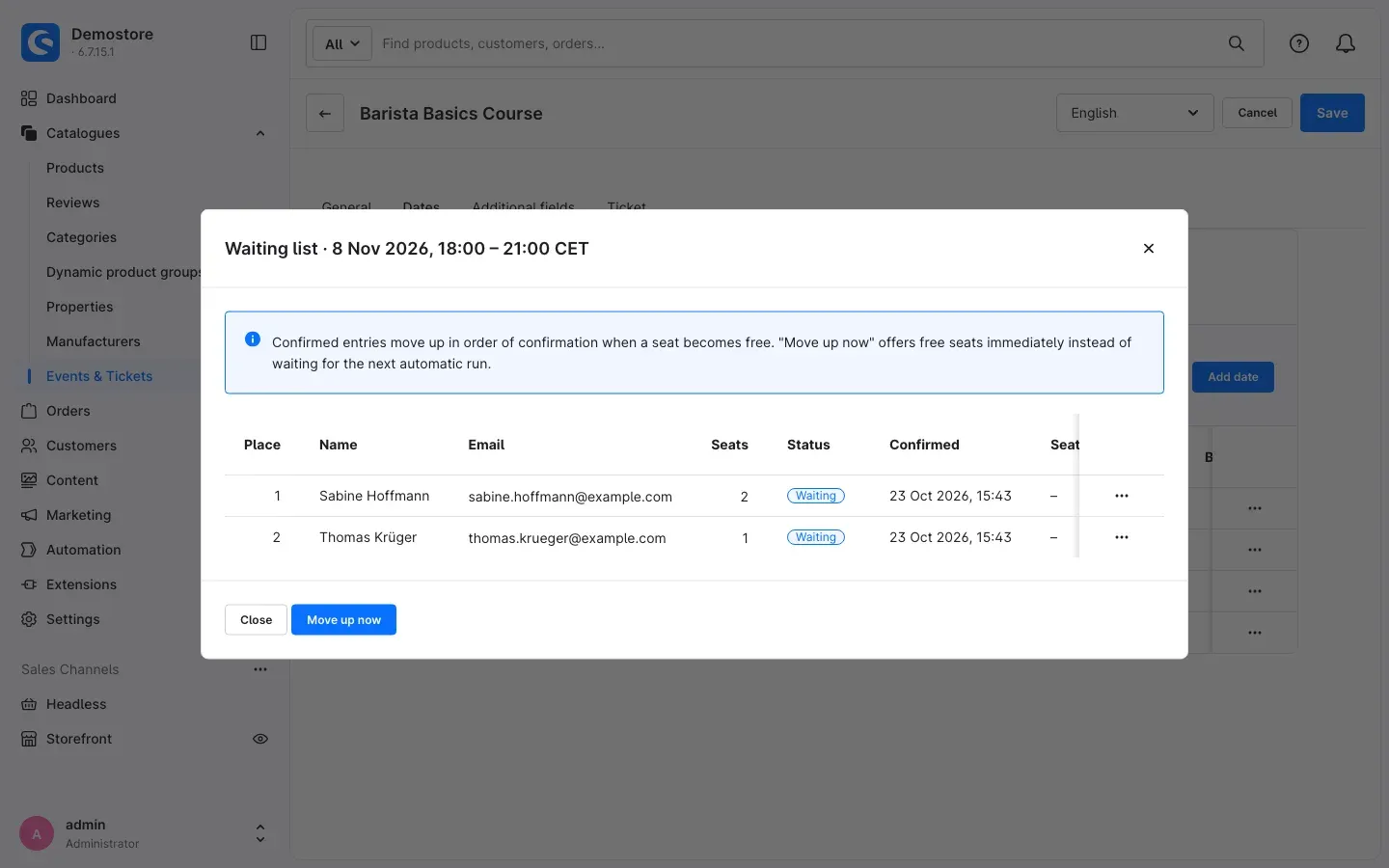Viewport: 1389px width, 868px height.
Task: Open actions menu for Thomas Krüger
Action: [x=1122, y=537]
